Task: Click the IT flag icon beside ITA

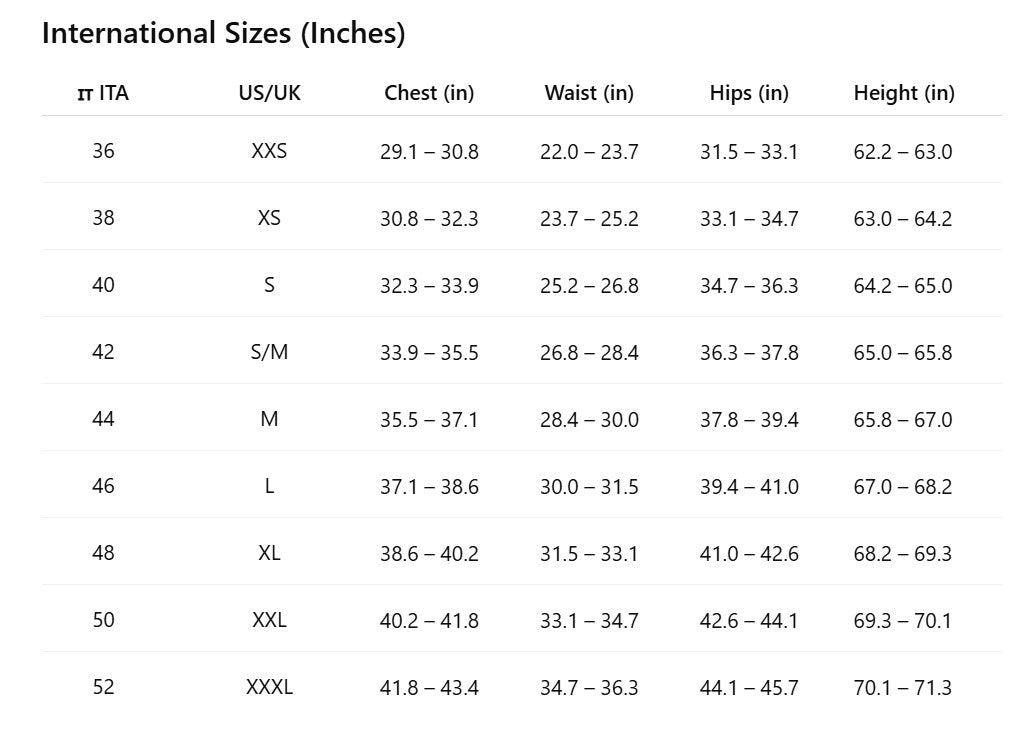Action: pos(85,95)
